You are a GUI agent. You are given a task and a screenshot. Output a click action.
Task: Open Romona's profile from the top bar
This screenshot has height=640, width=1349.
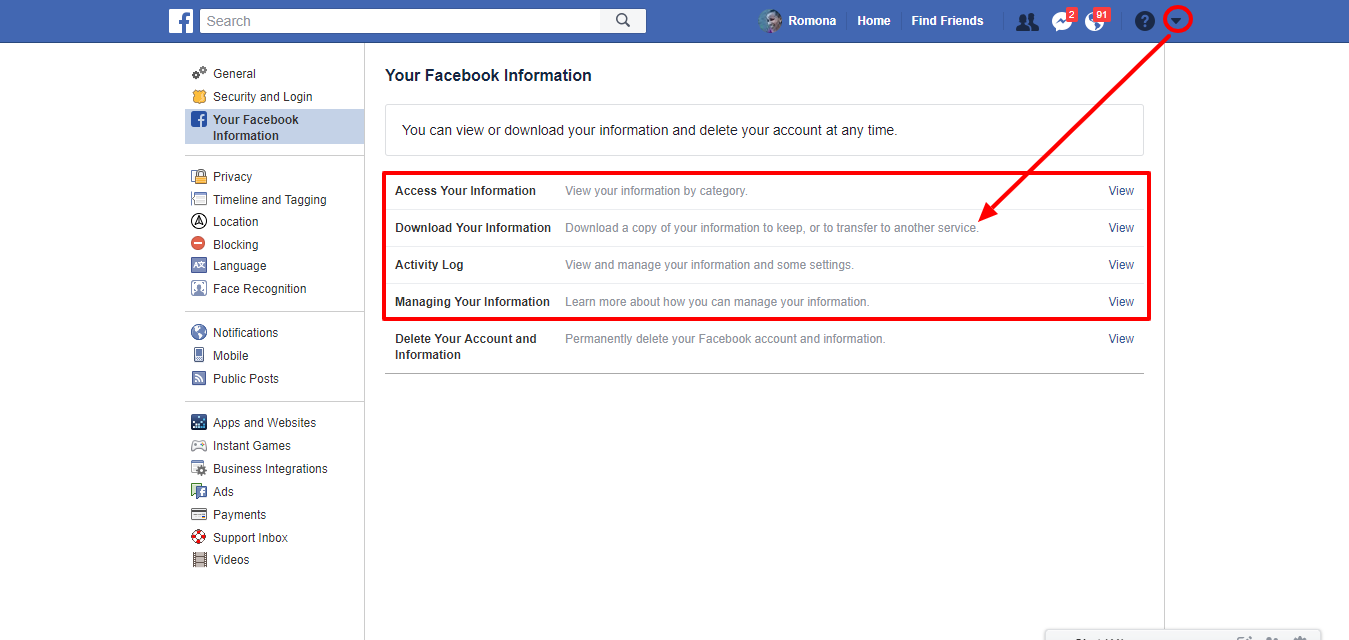point(798,21)
